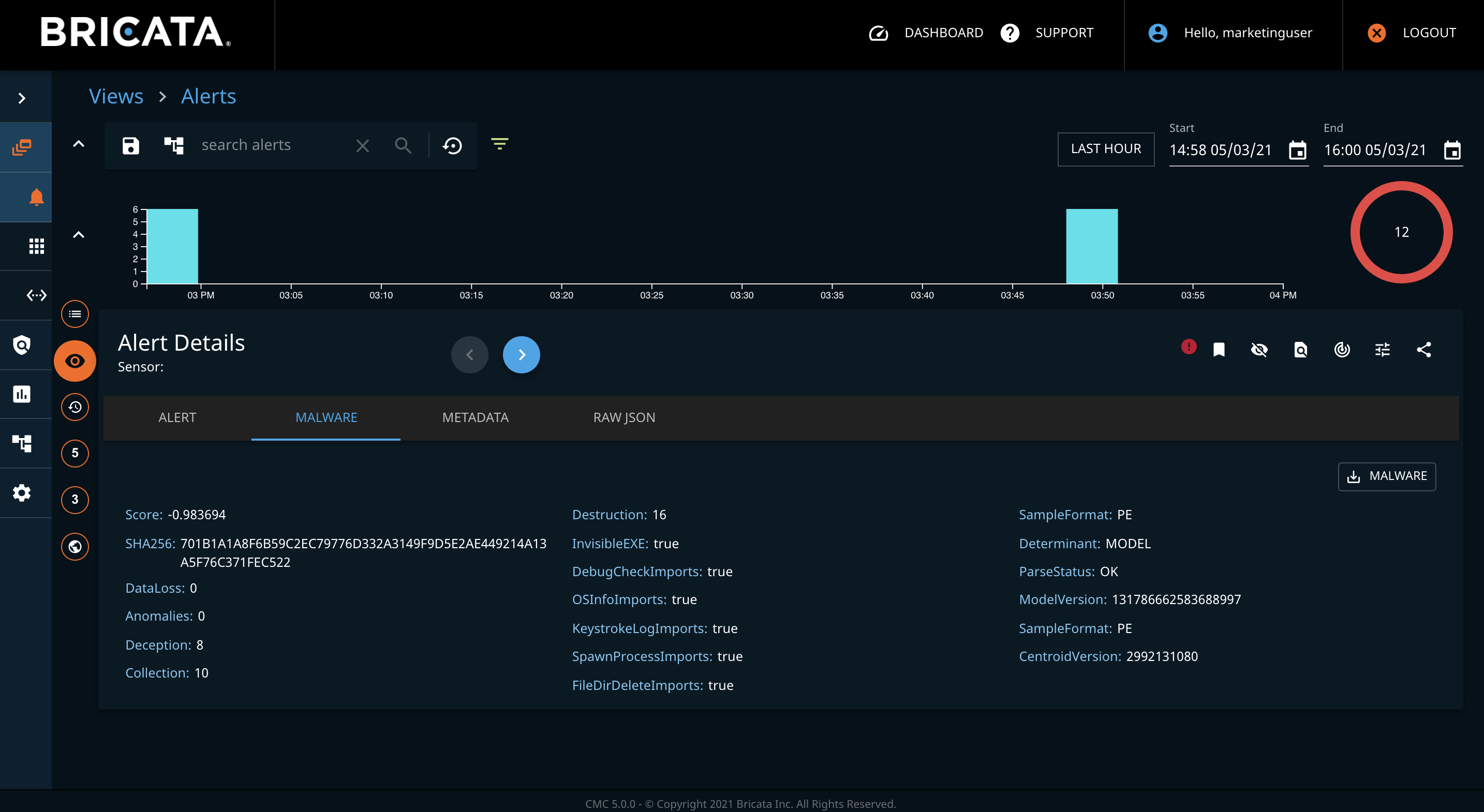Collapse the histogram chart section chevron
Viewport: 1484px width, 812px height.
pyautogui.click(x=78, y=234)
